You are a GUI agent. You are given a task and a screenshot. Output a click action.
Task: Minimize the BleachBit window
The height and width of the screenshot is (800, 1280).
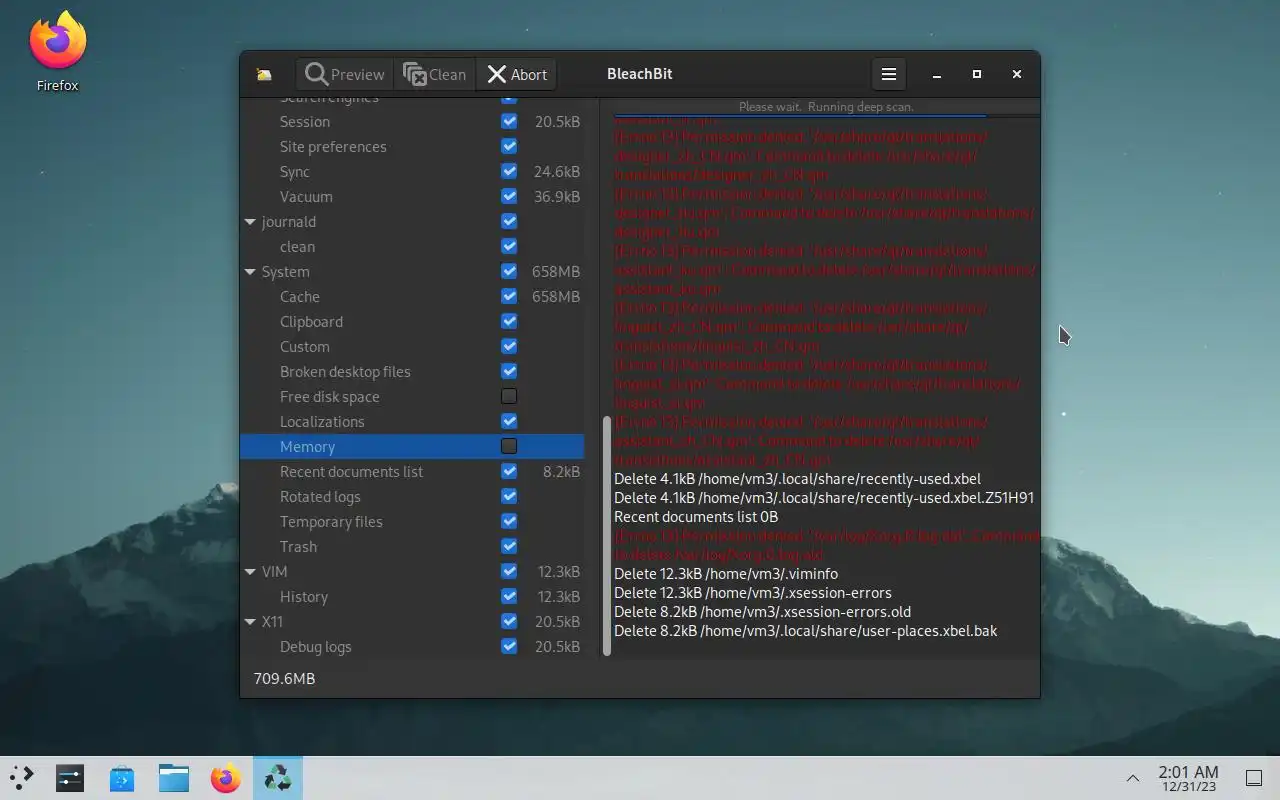tap(937, 74)
